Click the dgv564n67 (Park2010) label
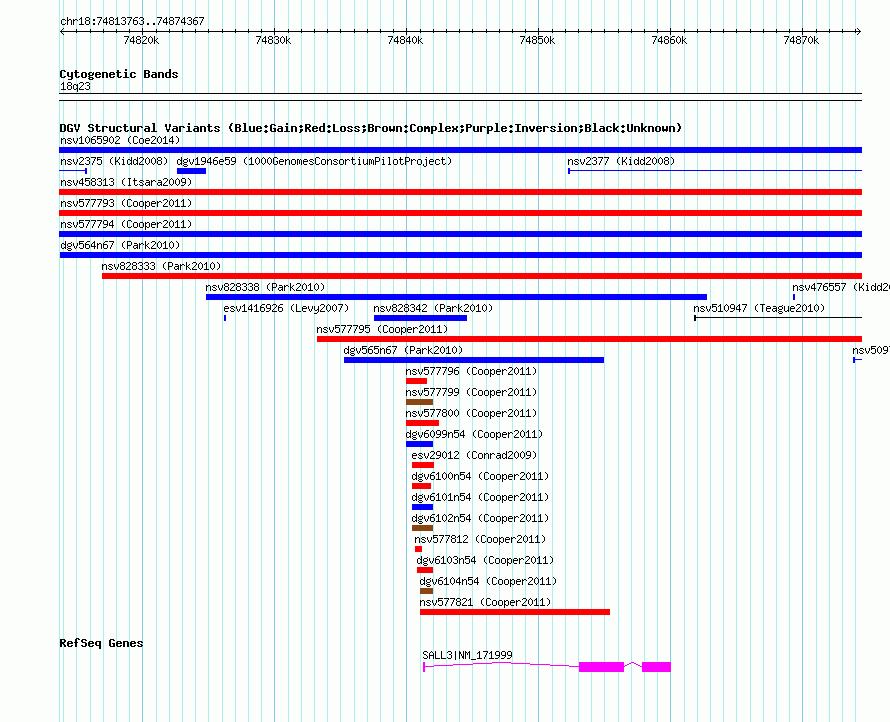Image resolution: width=890 pixels, height=722 pixels. point(120,245)
